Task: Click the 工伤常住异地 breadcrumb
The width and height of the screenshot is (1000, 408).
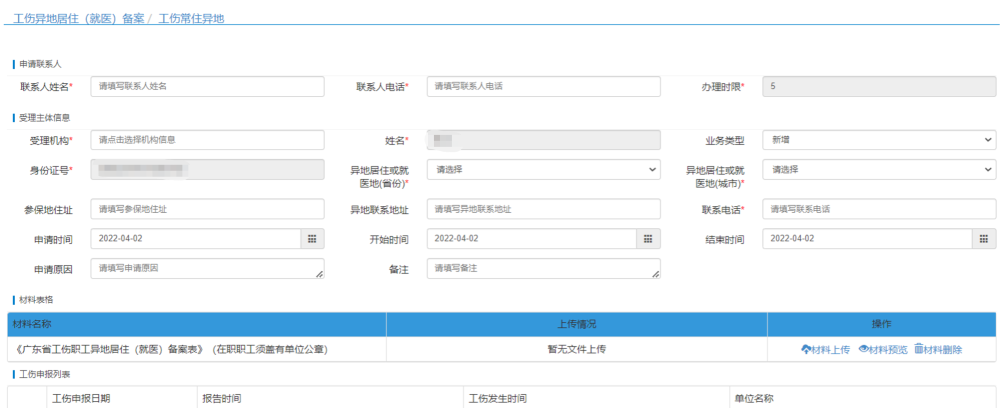Action: coord(191,18)
